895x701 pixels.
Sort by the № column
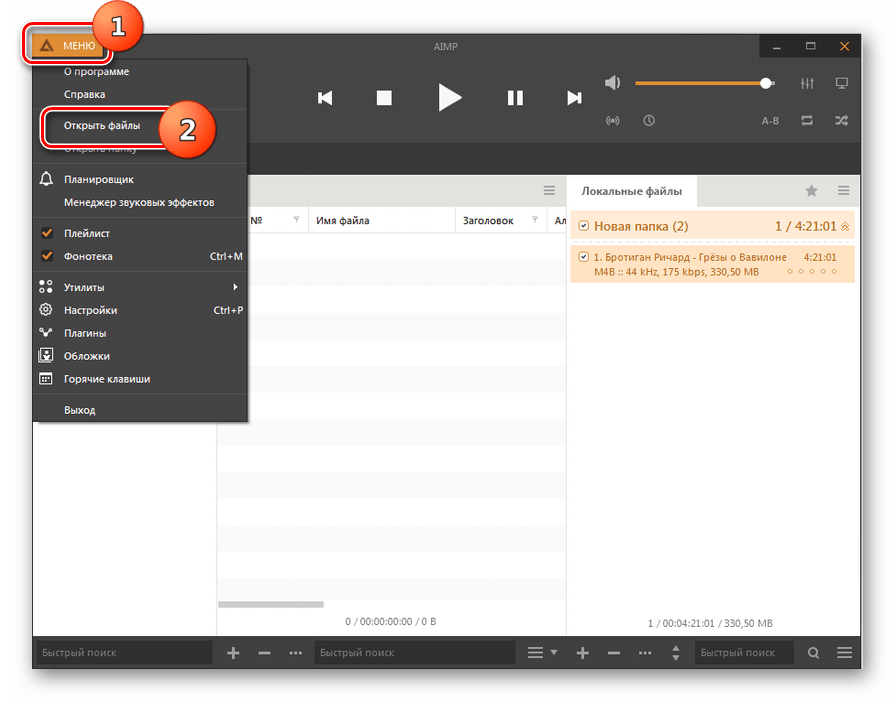(256, 220)
